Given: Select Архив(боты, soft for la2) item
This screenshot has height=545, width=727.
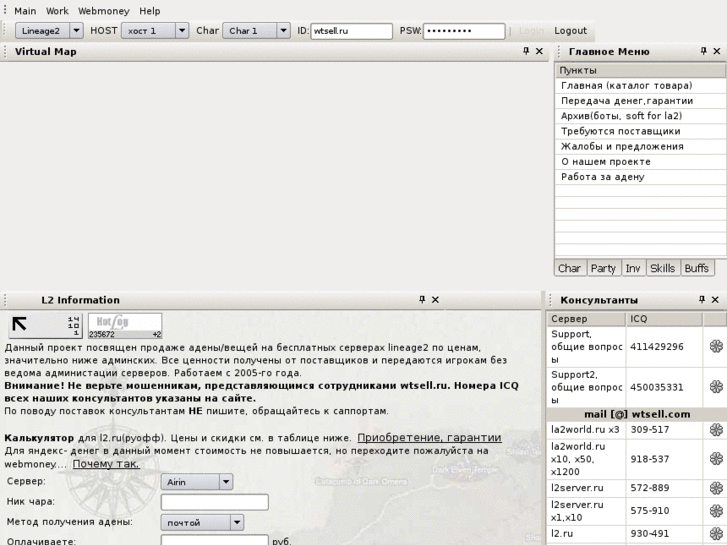Looking at the screenshot, I should 640,116.
